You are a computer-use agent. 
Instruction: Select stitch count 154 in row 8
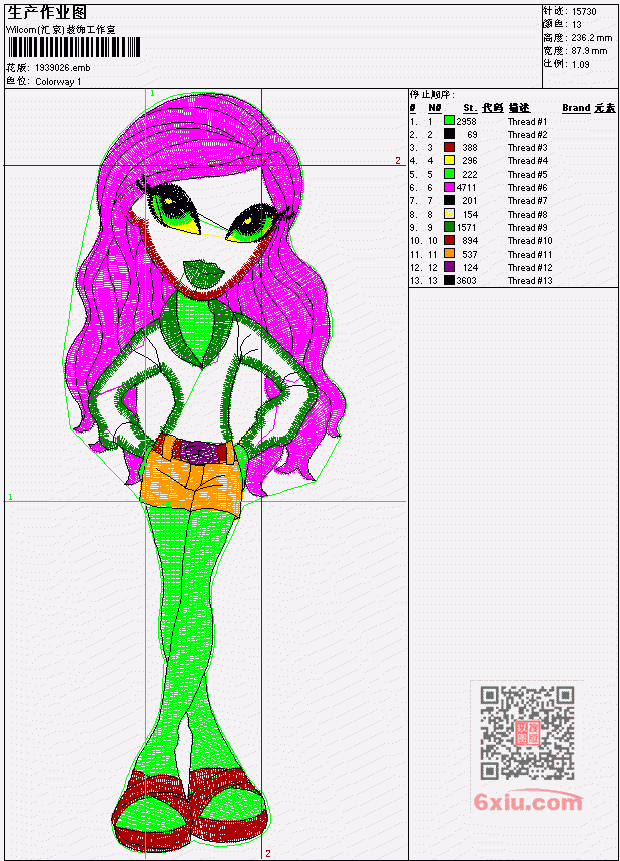point(470,215)
